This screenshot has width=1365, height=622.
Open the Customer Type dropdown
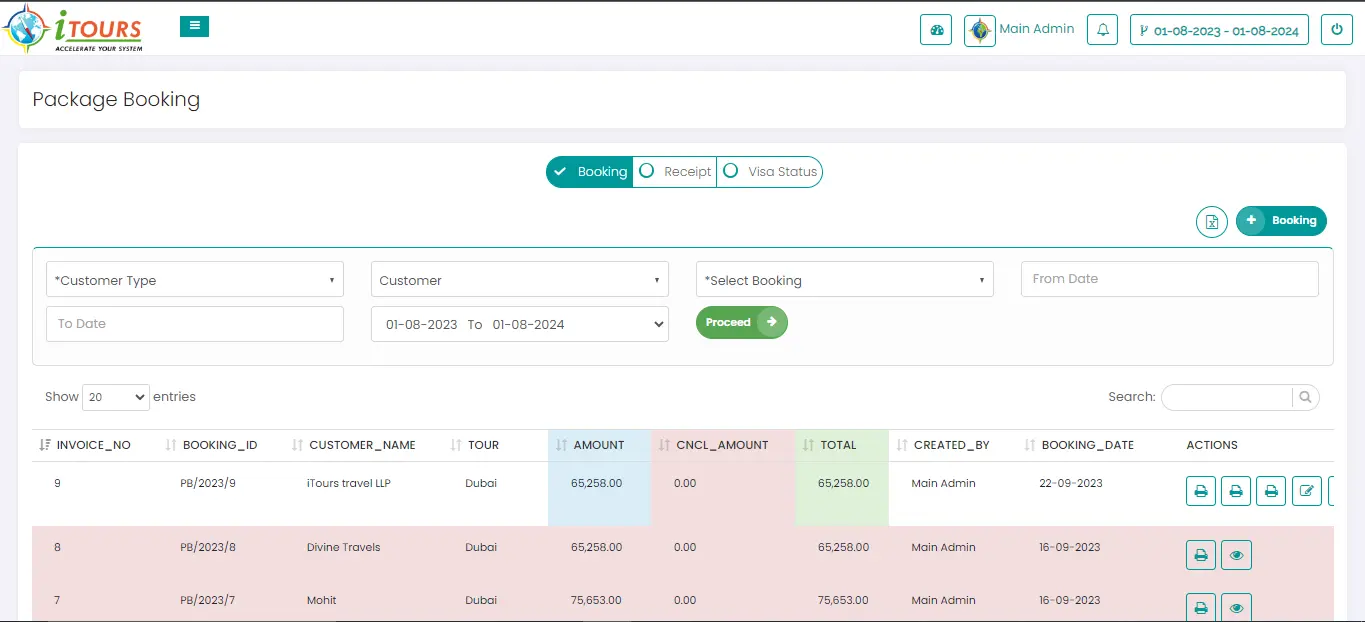coord(195,280)
